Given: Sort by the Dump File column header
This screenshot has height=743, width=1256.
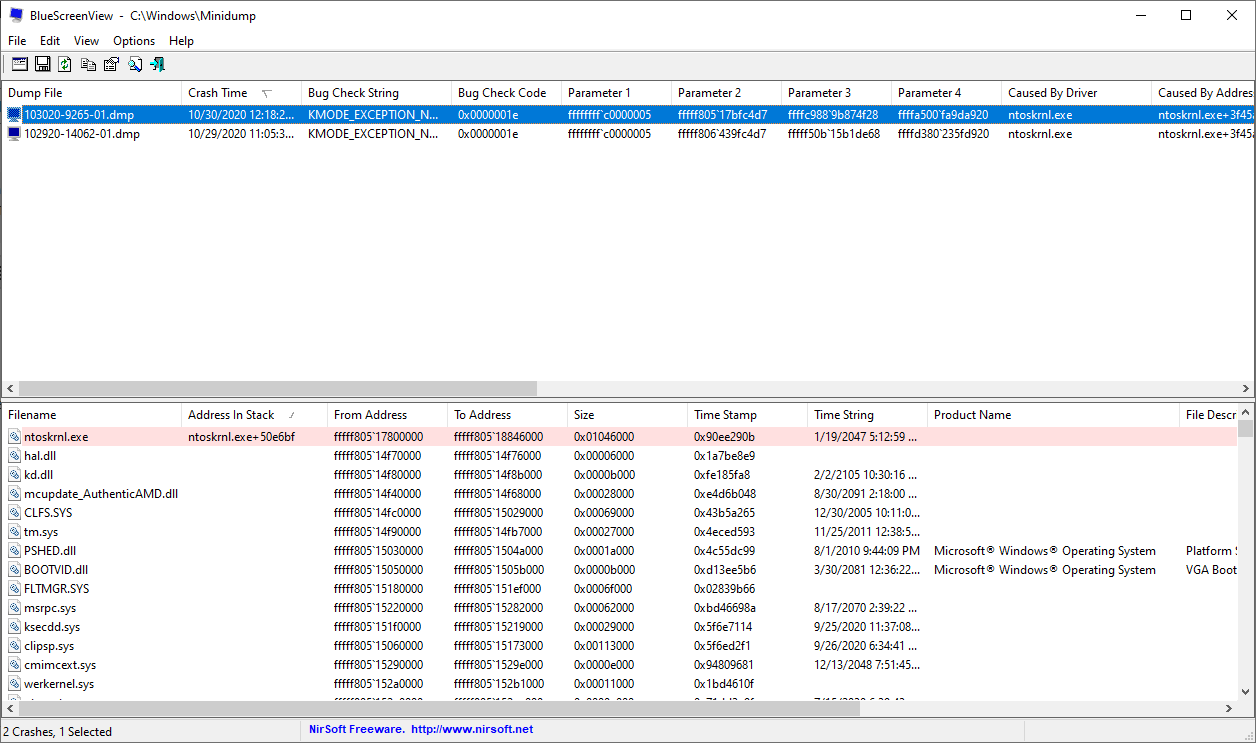Looking at the screenshot, I should pos(92,93).
